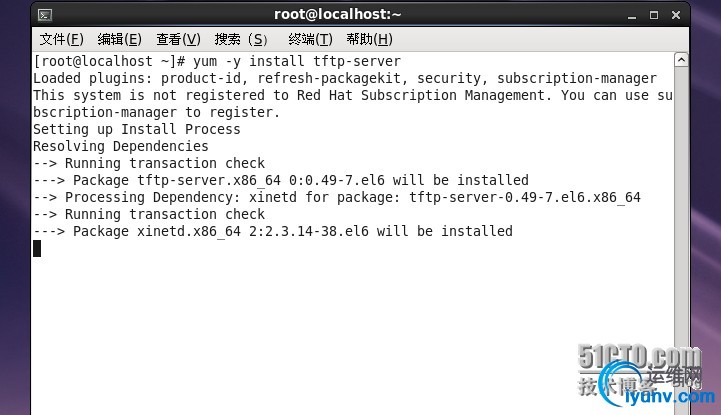Click the scrollbar up arrow
Viewport: 721px width, 415px height.
[681, 60]
